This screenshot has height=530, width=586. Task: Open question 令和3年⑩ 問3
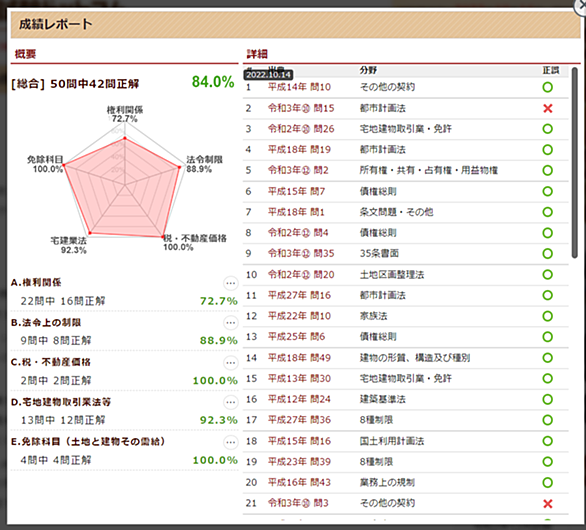click(x=298, y=503)
